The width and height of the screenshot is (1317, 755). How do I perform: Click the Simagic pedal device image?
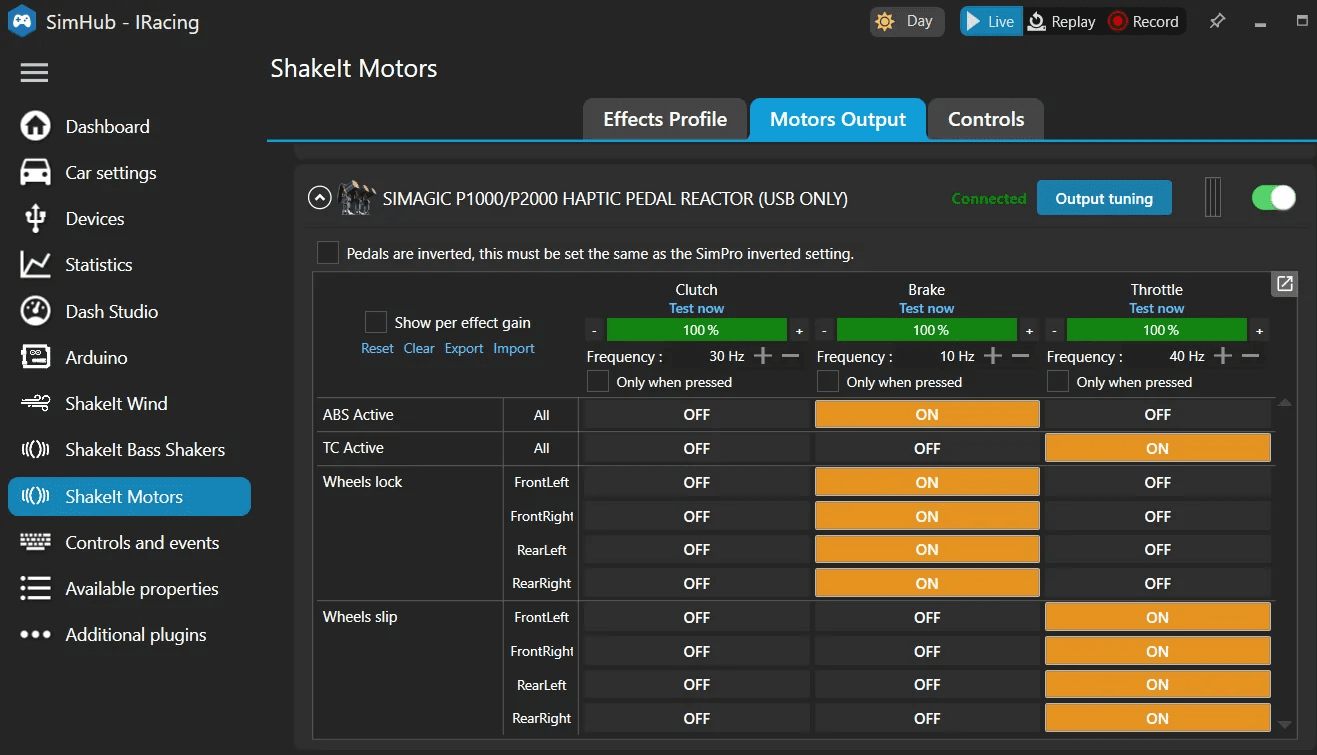[356, 198]
